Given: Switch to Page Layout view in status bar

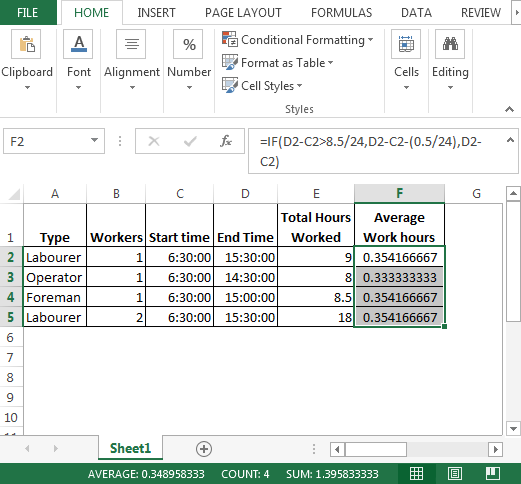Looking at the screenshot, I should 455,473.
